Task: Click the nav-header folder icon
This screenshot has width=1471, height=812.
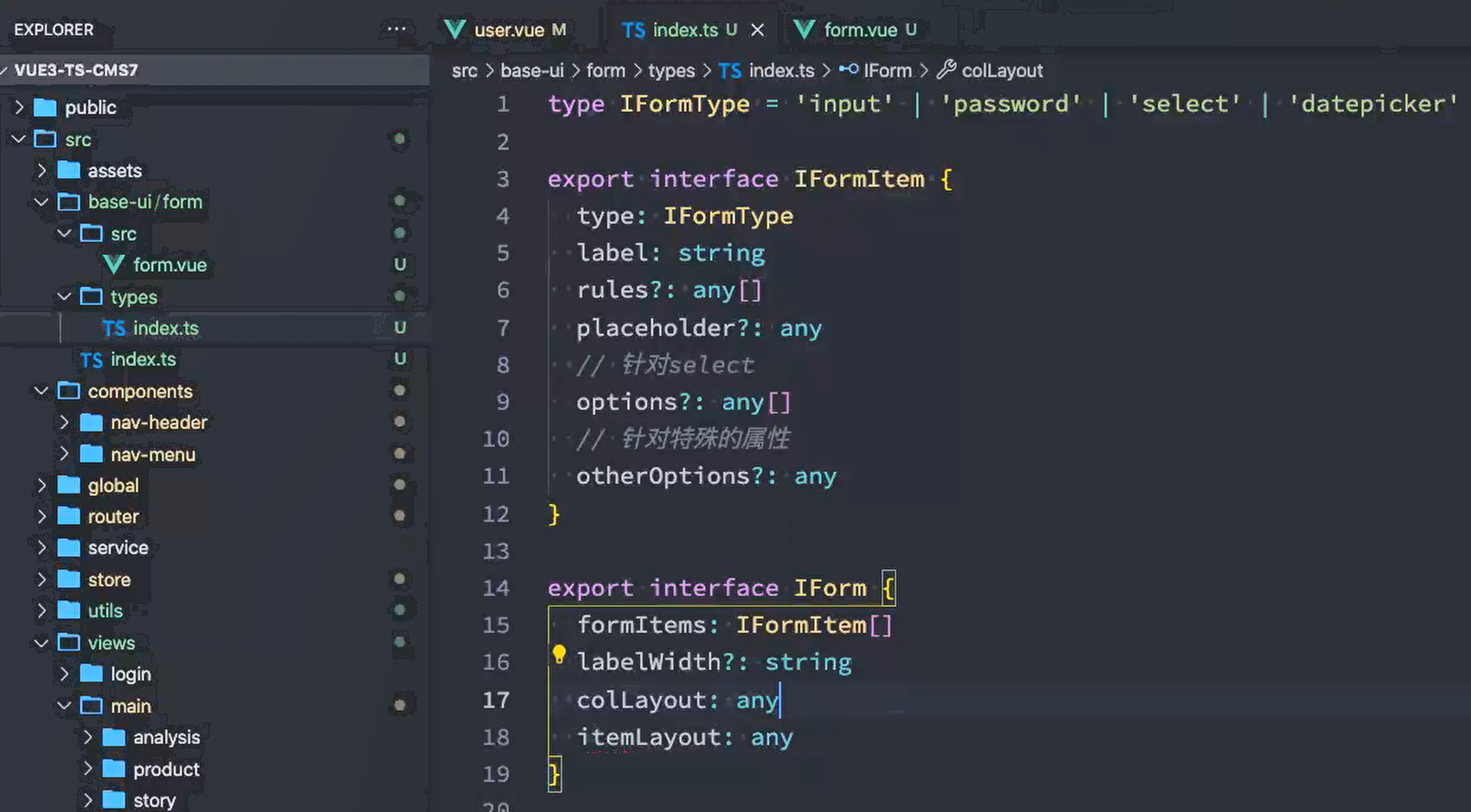Action: (x=91, y=423)
